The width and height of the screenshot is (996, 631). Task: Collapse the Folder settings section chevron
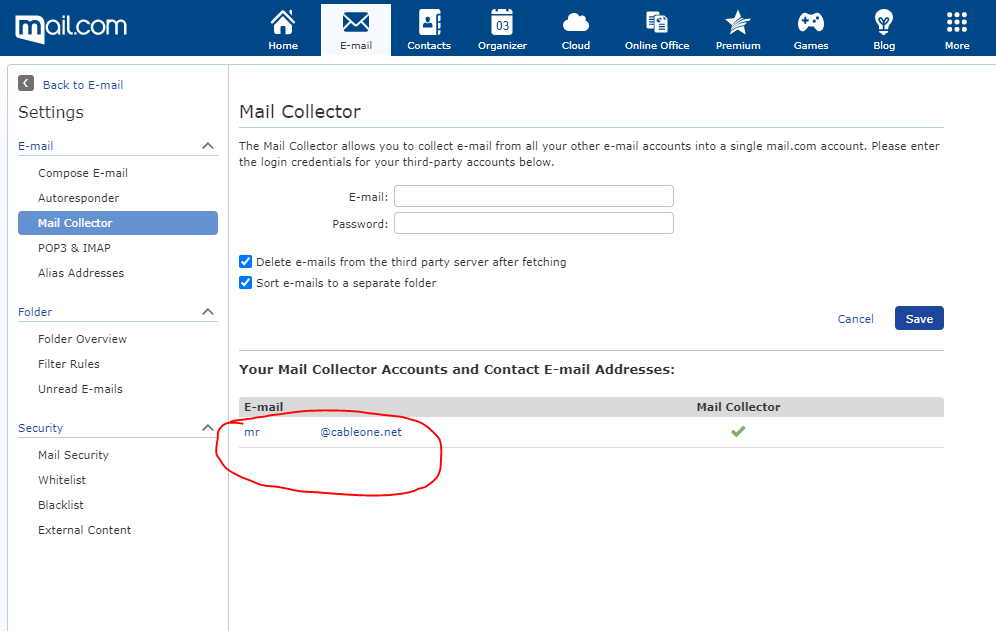coord(208,311)
